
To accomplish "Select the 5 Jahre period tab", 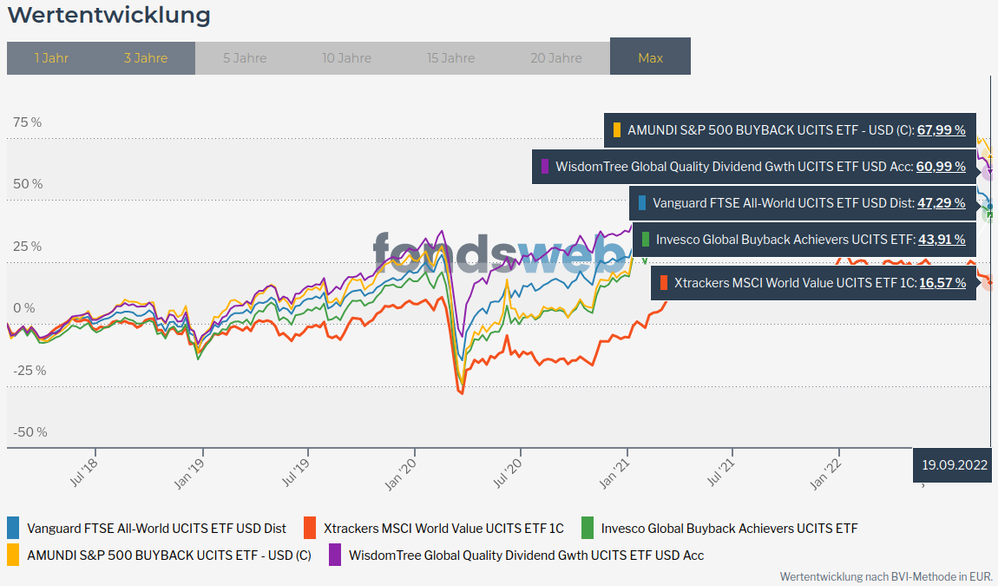I will point(245,58).
